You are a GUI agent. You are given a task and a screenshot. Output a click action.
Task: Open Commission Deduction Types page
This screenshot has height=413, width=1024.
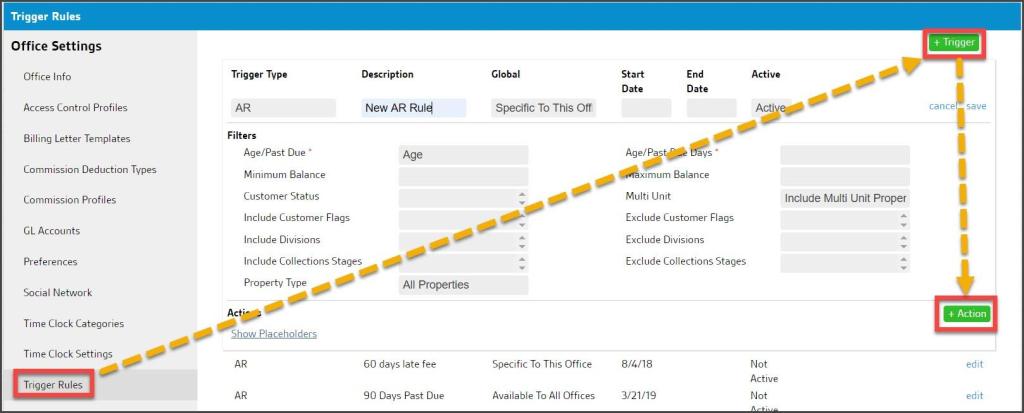(x=89, y=170)
